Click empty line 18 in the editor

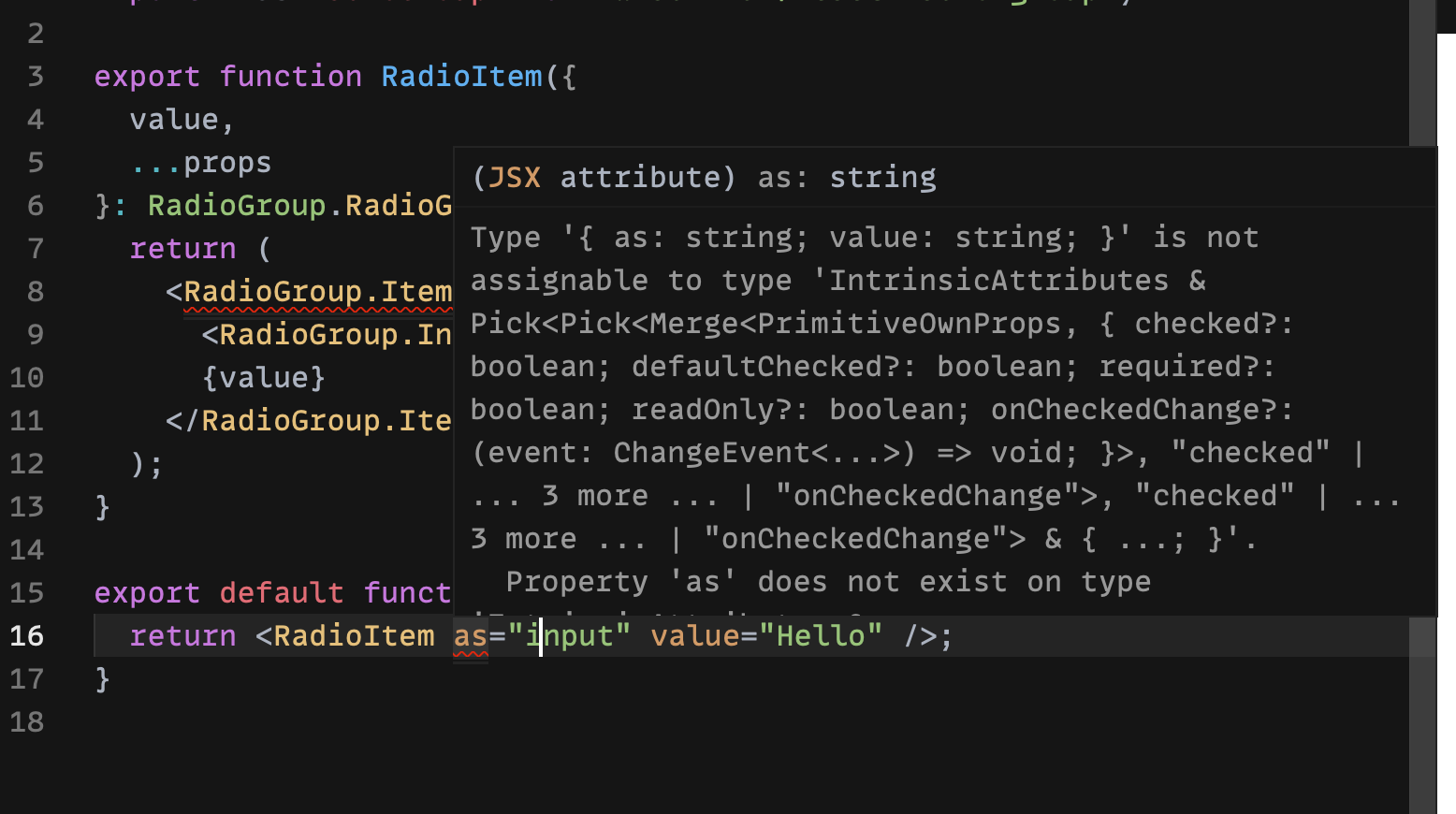point(281,721)
